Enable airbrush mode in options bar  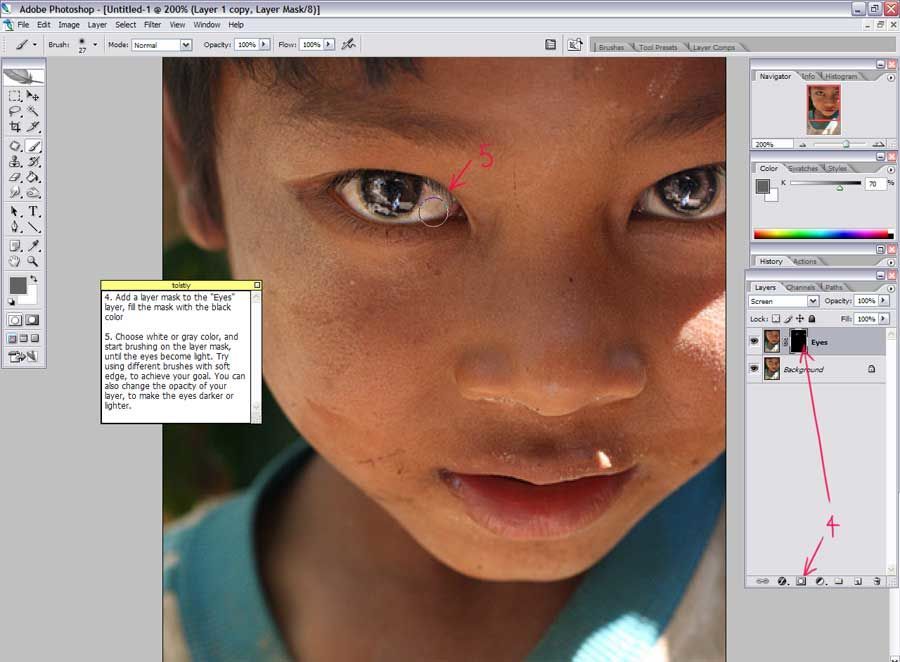348,45
